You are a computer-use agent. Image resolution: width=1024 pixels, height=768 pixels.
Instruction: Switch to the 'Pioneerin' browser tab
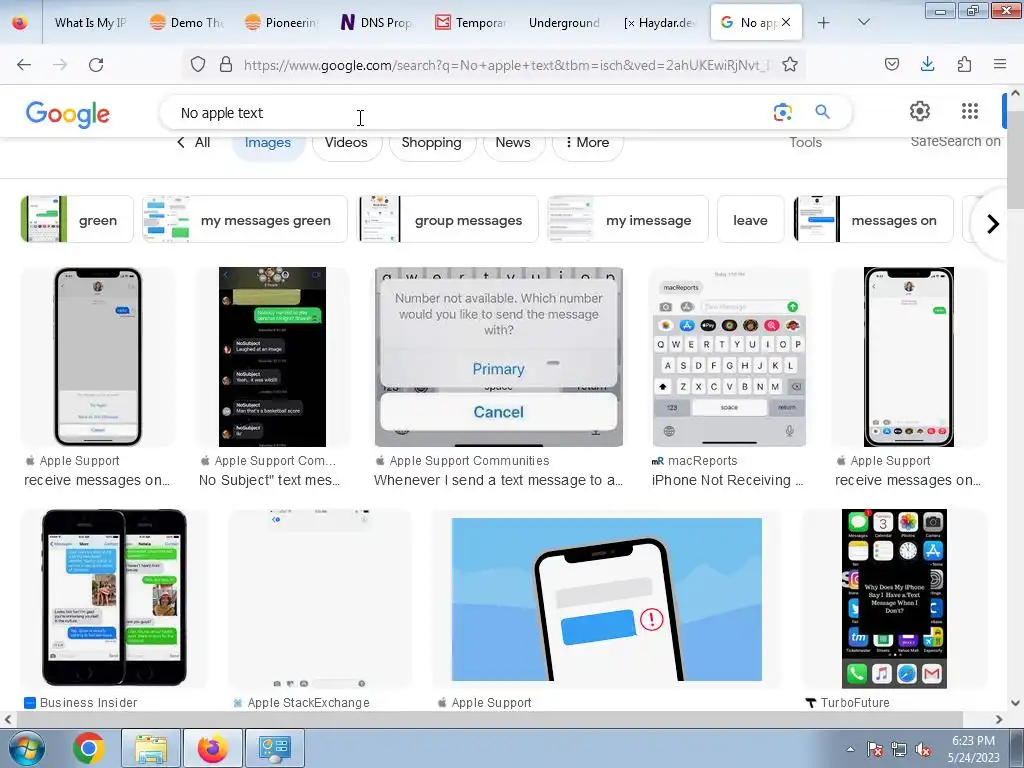click(x=281, y=23)
